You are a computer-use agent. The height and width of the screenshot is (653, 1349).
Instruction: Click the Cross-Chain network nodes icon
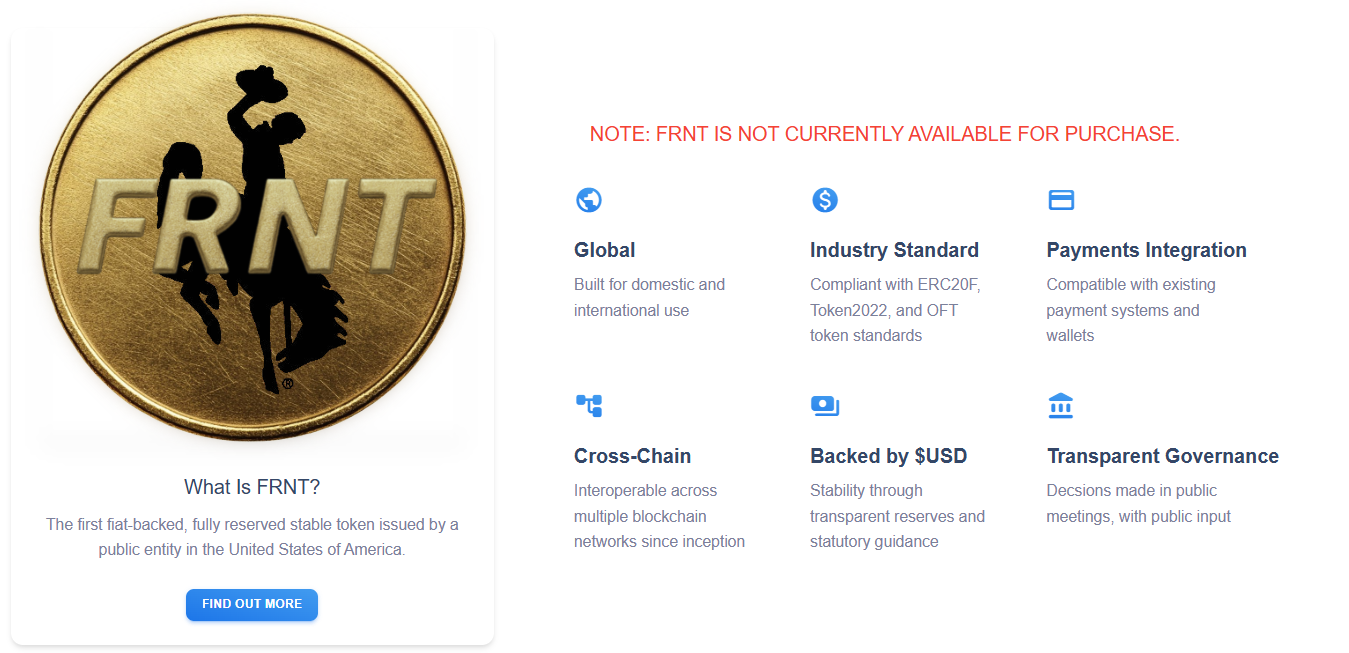[589, 406]
